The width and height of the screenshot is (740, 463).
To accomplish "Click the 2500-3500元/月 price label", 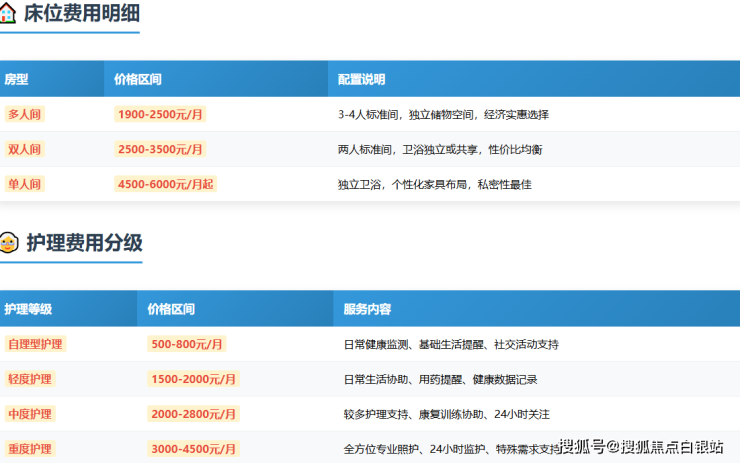I will coord(160,149).
